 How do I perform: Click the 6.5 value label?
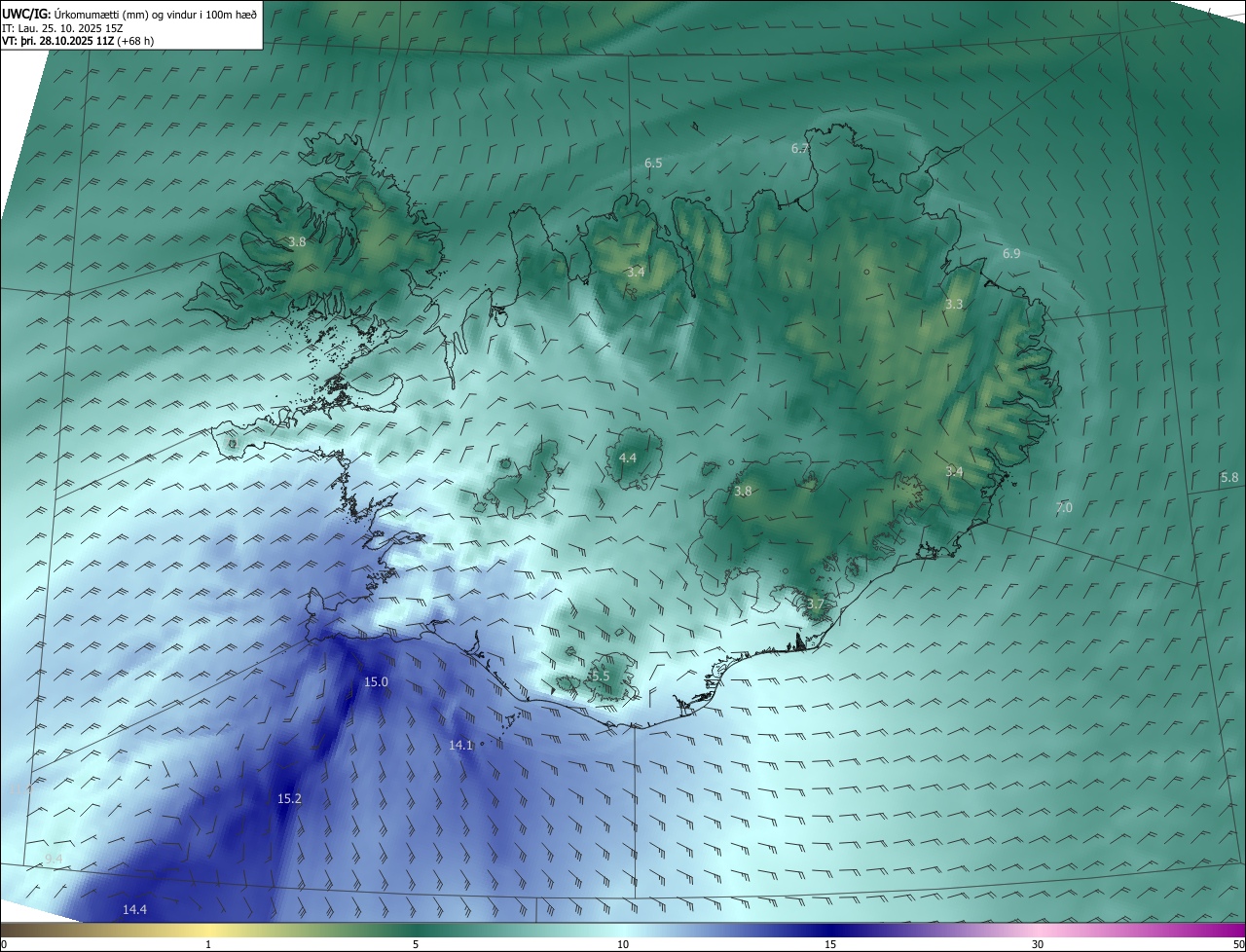pyautogui.click(x=653, y=163)
